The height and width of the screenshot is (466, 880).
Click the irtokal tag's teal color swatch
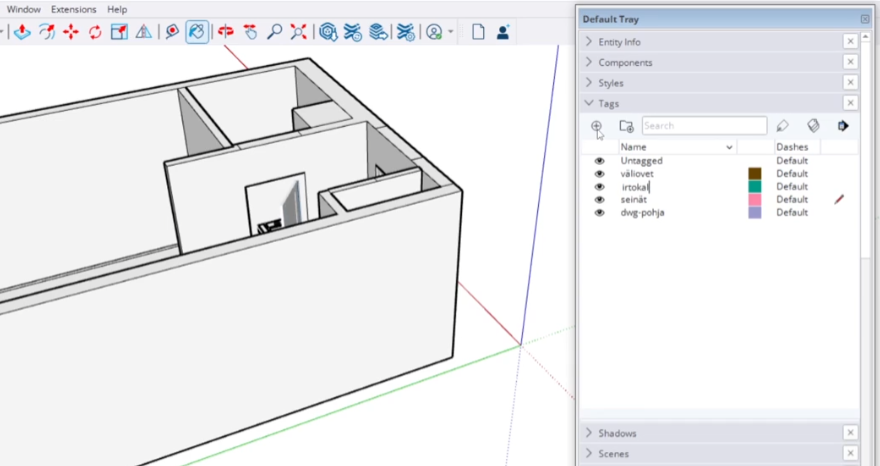(x=755, y=186)
